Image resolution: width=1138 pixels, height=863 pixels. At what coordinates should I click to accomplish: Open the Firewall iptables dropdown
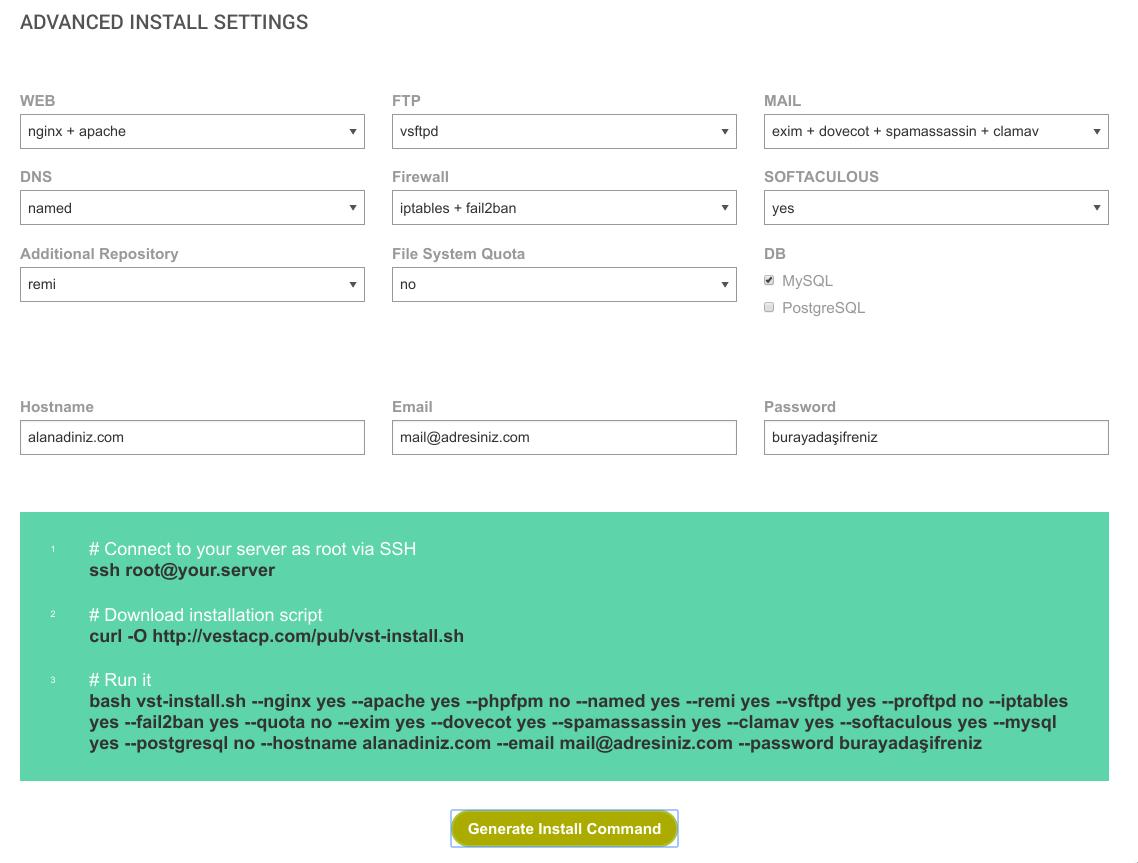point(564,208)
